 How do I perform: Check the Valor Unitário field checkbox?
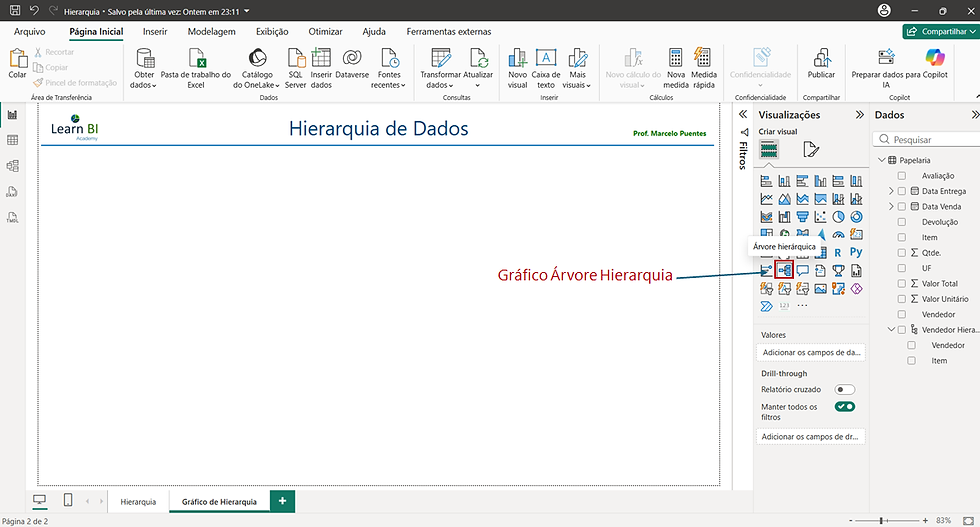pyautogui.click(x=902, y=299)
